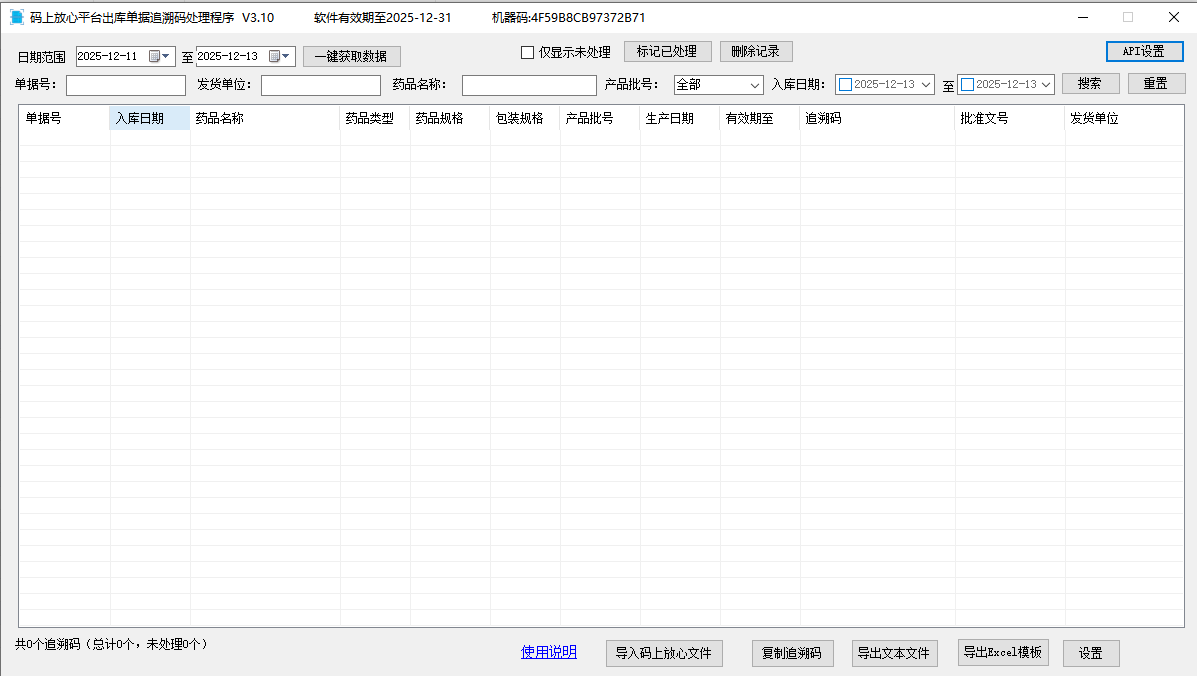1197x676 pixels.
Task: Click 重置 to reset search filters
Action: tap(1156, 84)
